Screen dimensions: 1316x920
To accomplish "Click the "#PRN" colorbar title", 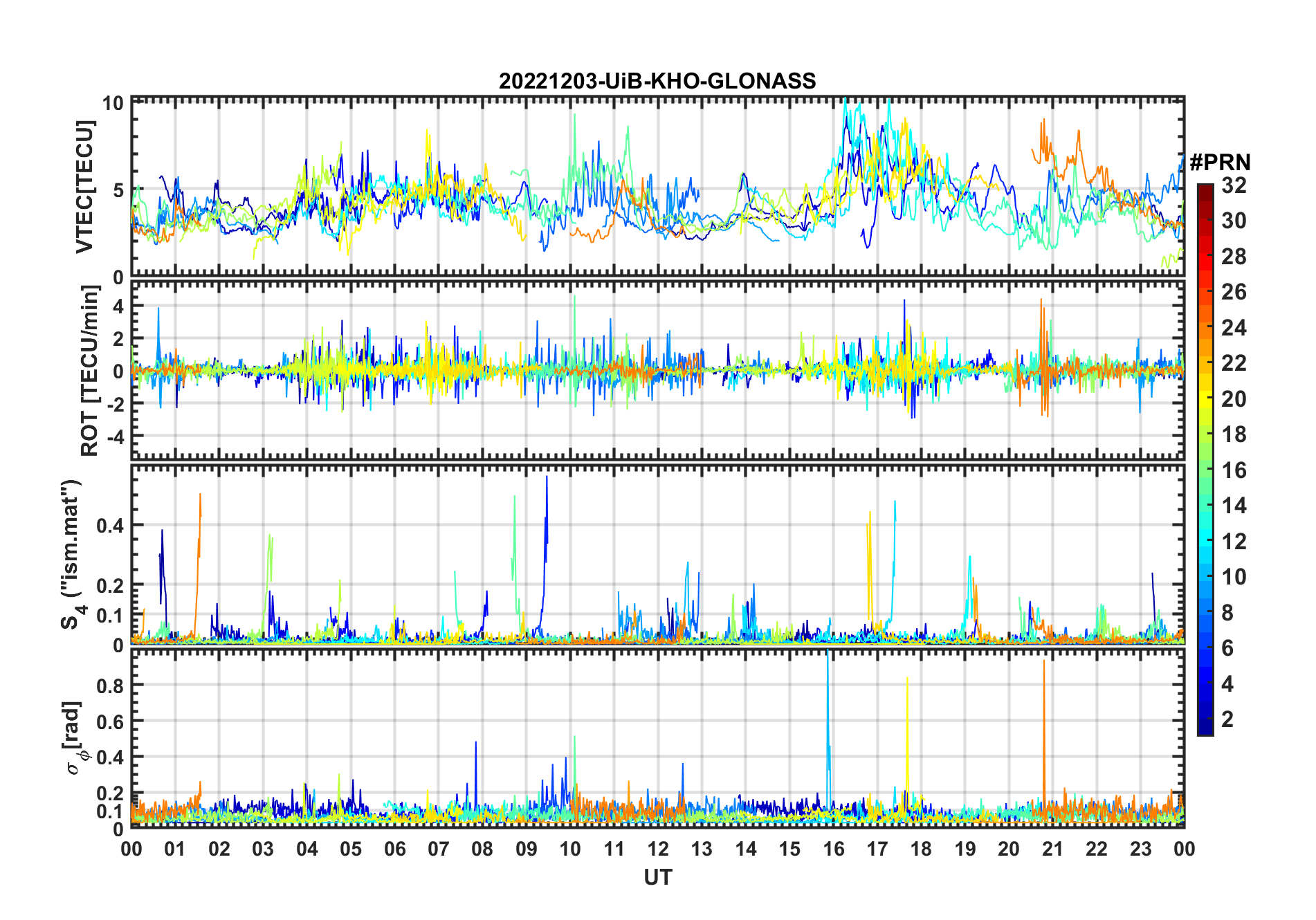I will 1221,163.
